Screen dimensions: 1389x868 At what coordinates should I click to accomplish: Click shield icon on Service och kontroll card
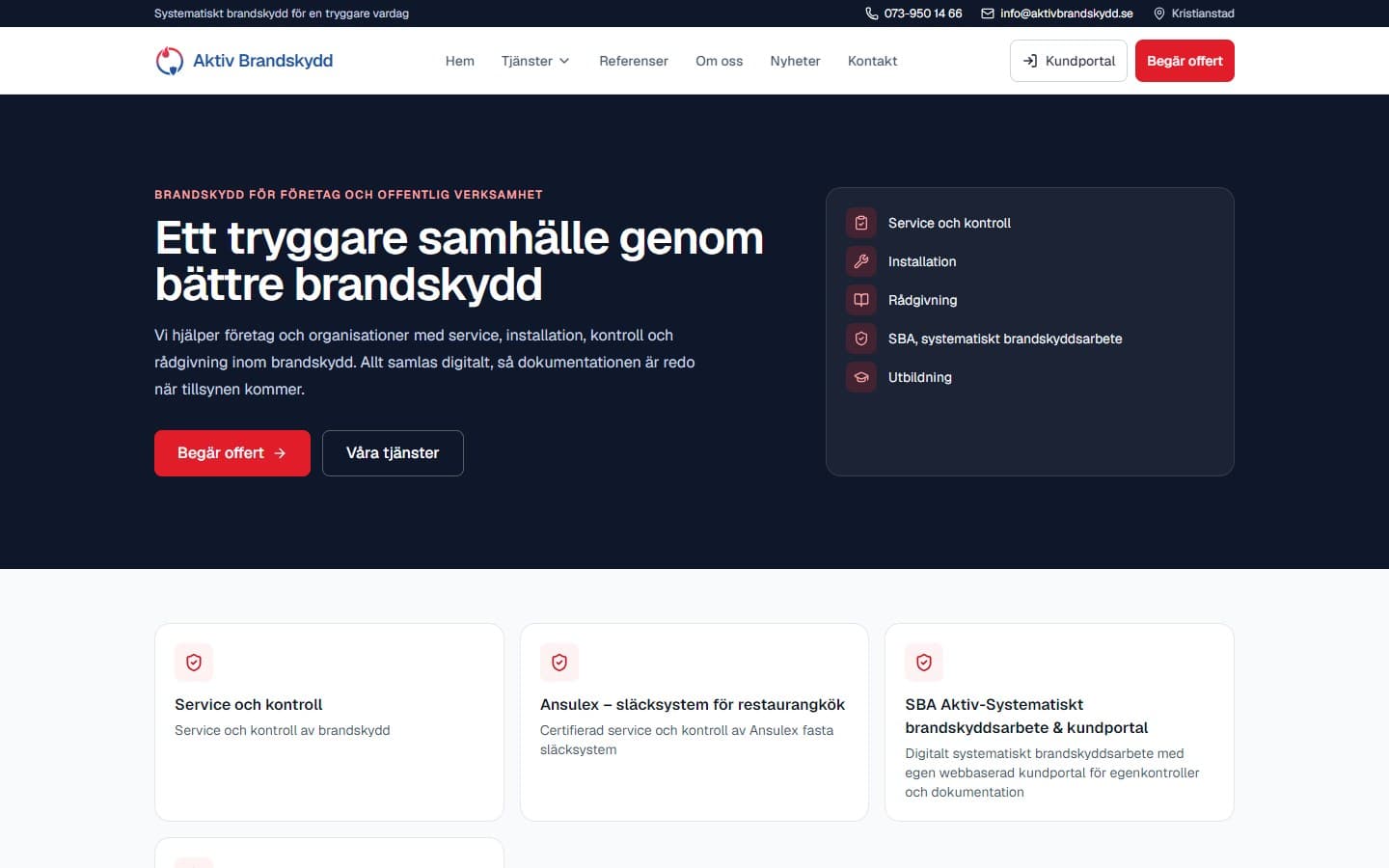pos(194,663)
